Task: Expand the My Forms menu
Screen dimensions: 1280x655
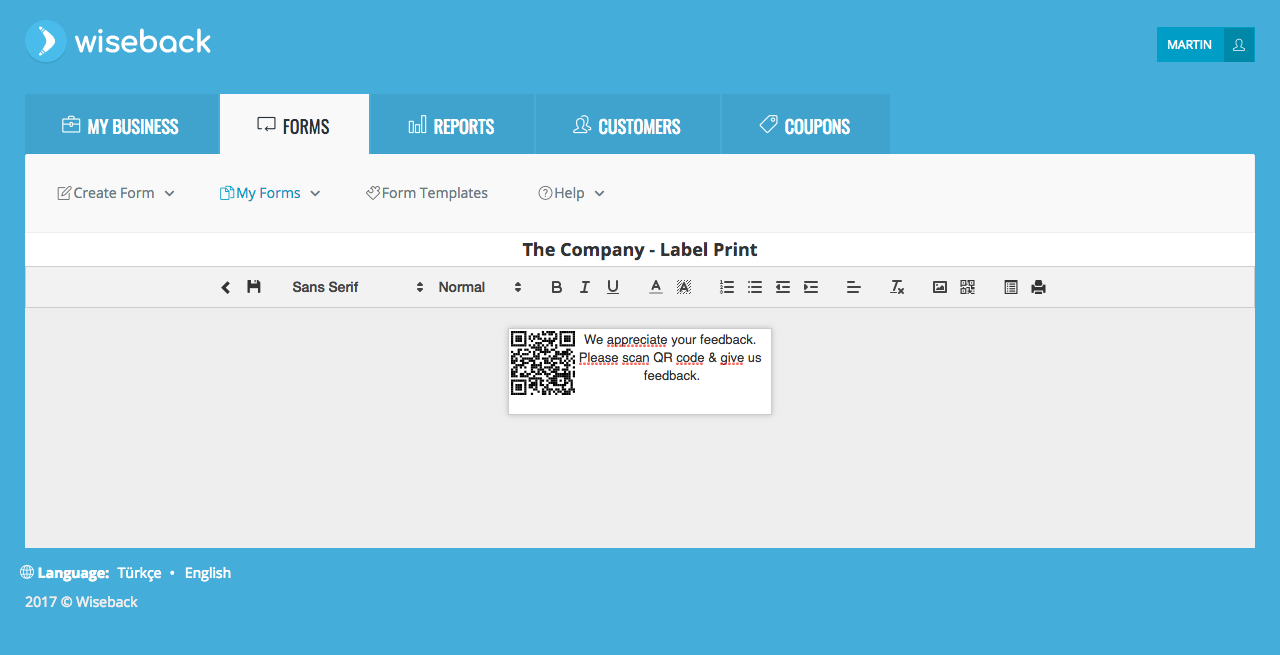Action: [x=270, y=193]
